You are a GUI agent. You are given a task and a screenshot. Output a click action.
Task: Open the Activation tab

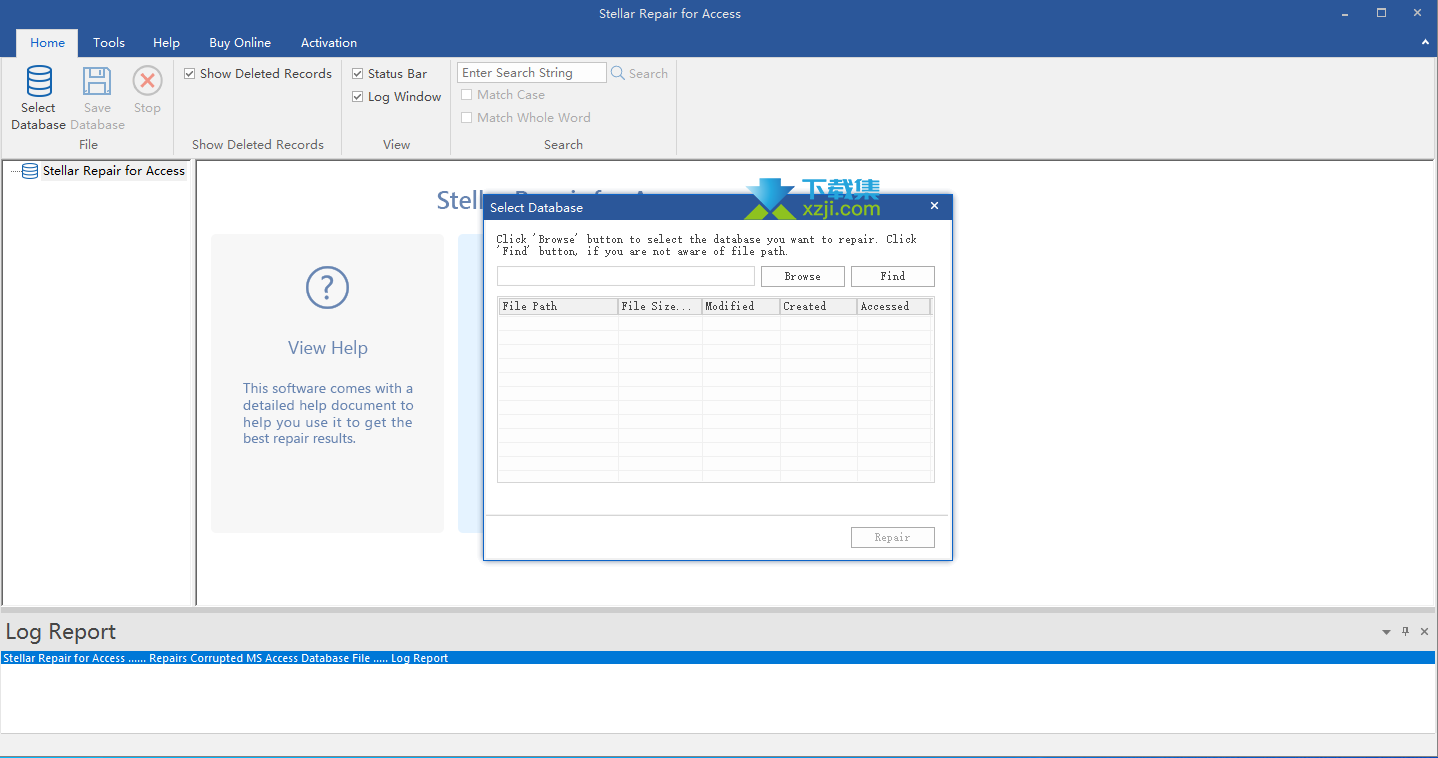(329, 43)
